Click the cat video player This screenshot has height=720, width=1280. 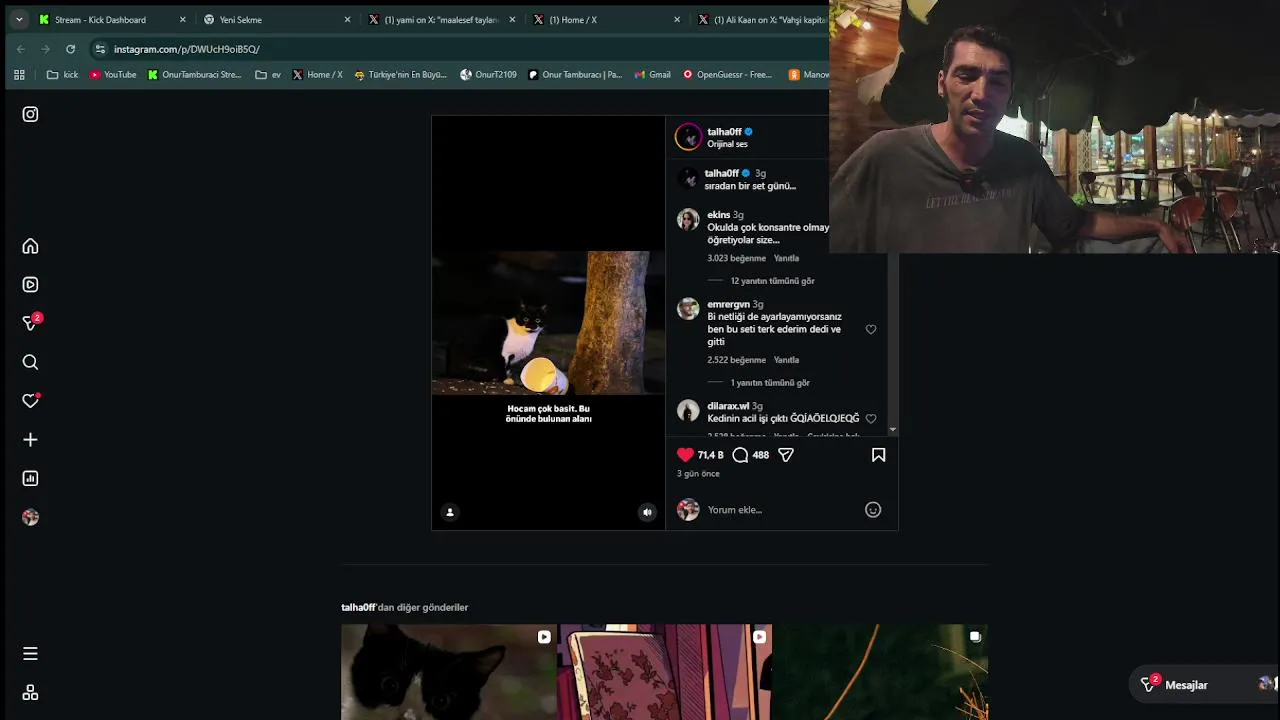coord(548,322)
